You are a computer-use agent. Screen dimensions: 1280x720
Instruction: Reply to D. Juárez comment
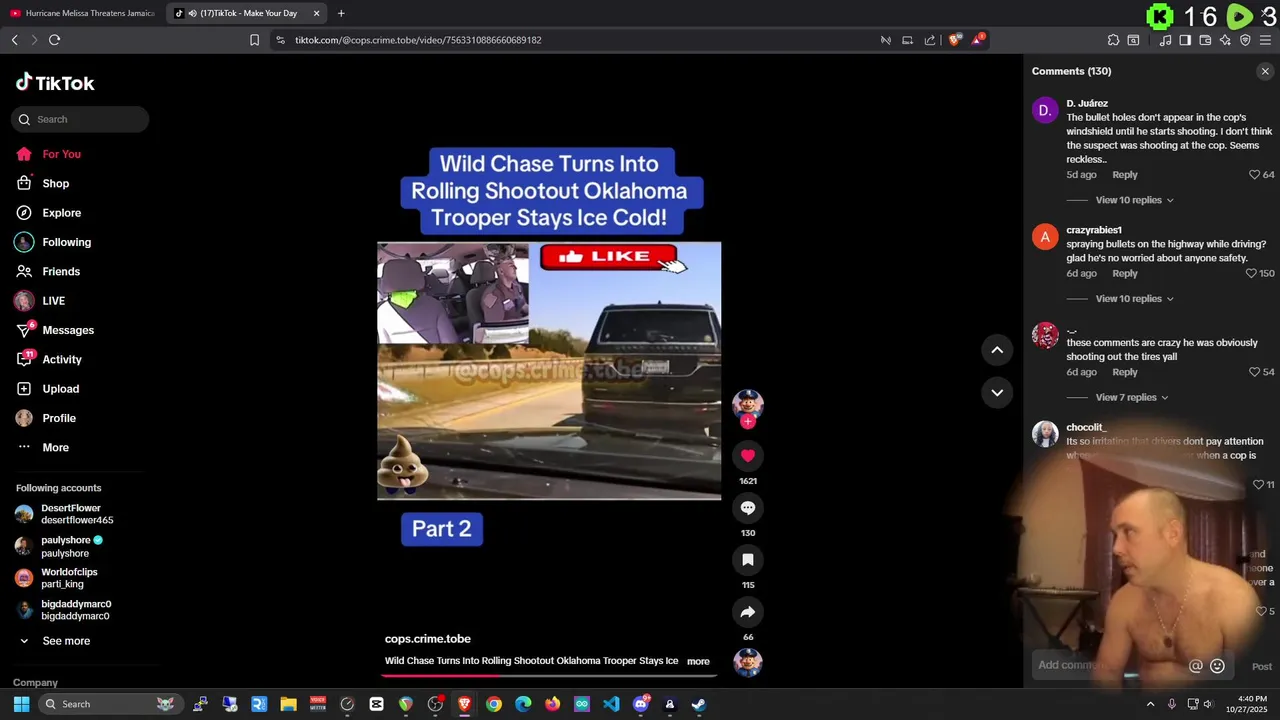[x=1125, y=175]
